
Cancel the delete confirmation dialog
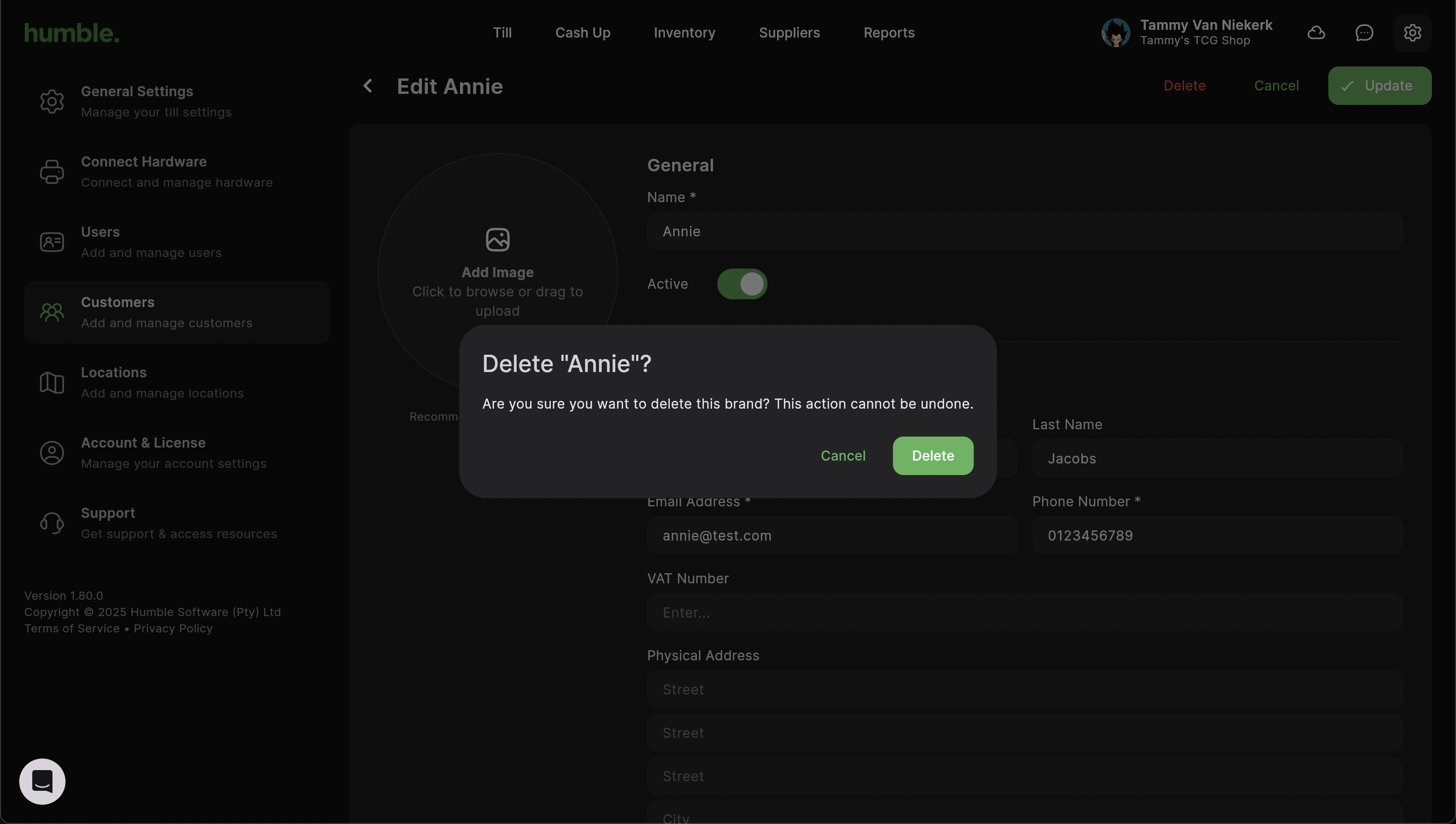click(842, 456)
